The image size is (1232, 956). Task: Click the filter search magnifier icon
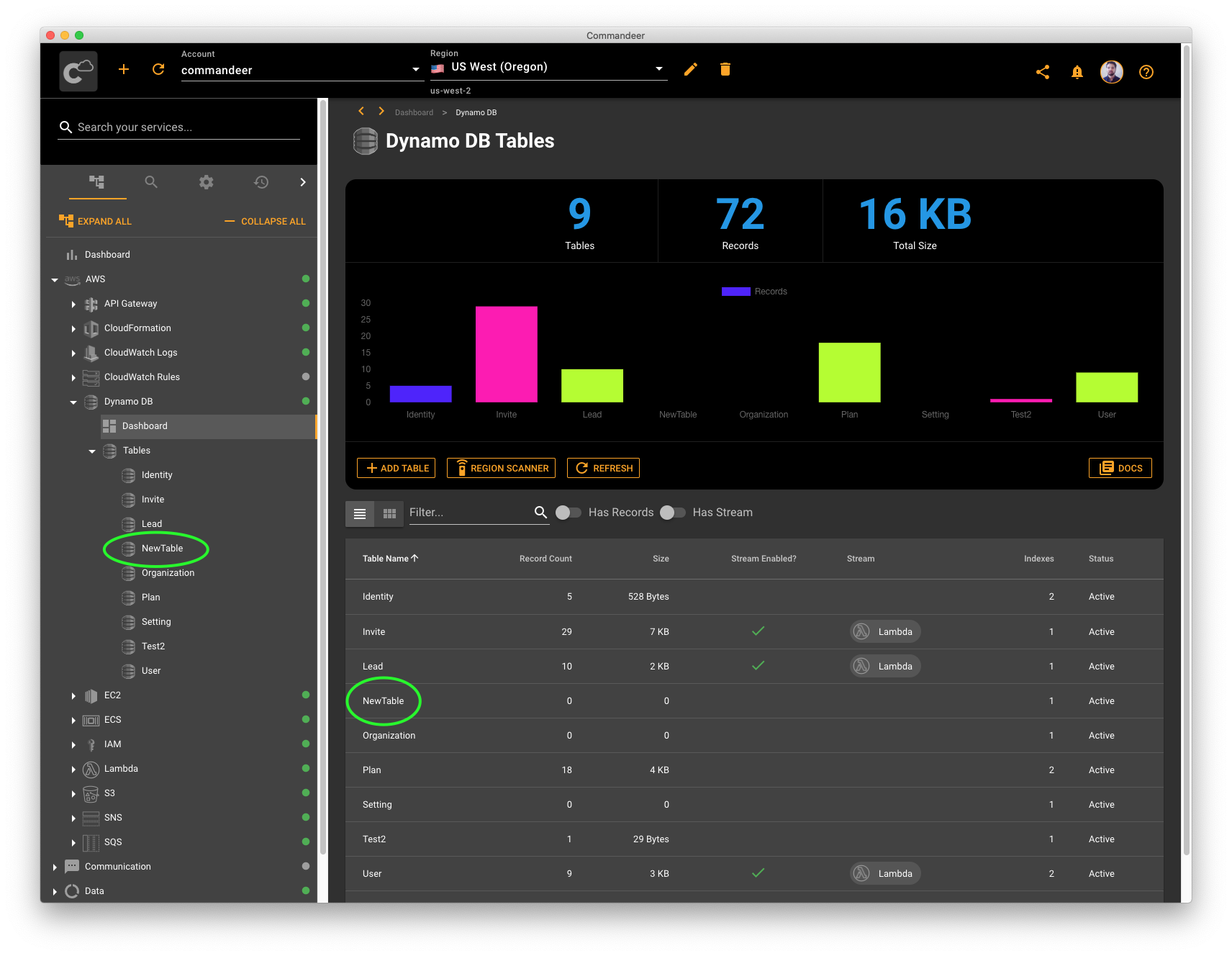click(x=540, y=512)
